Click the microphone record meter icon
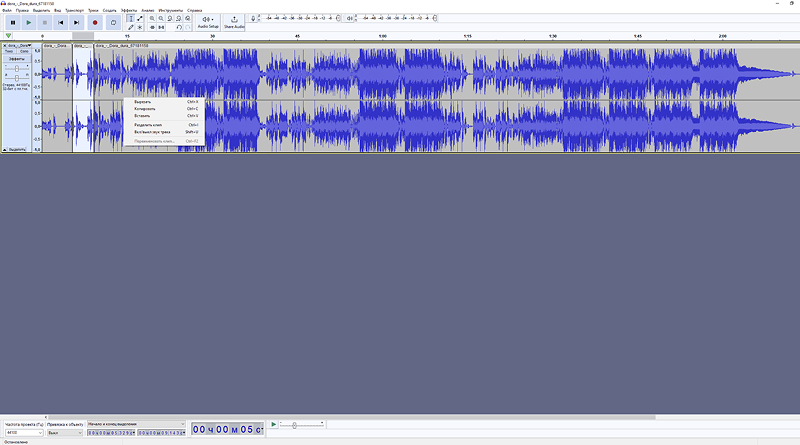The width and height of the screenshot is (800, 445). tap(253, 18)
